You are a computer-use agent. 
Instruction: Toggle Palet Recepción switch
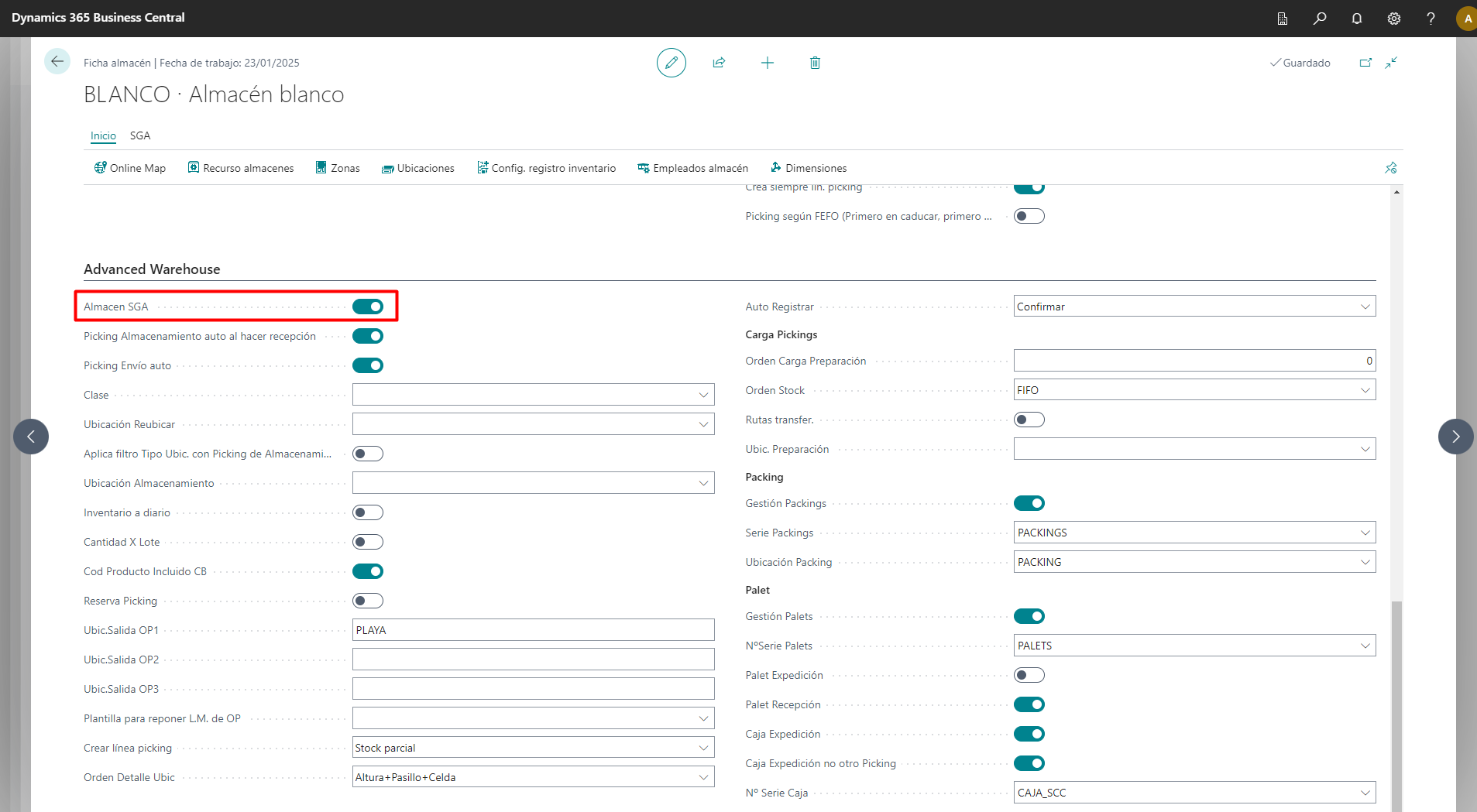click(1029, 704)
